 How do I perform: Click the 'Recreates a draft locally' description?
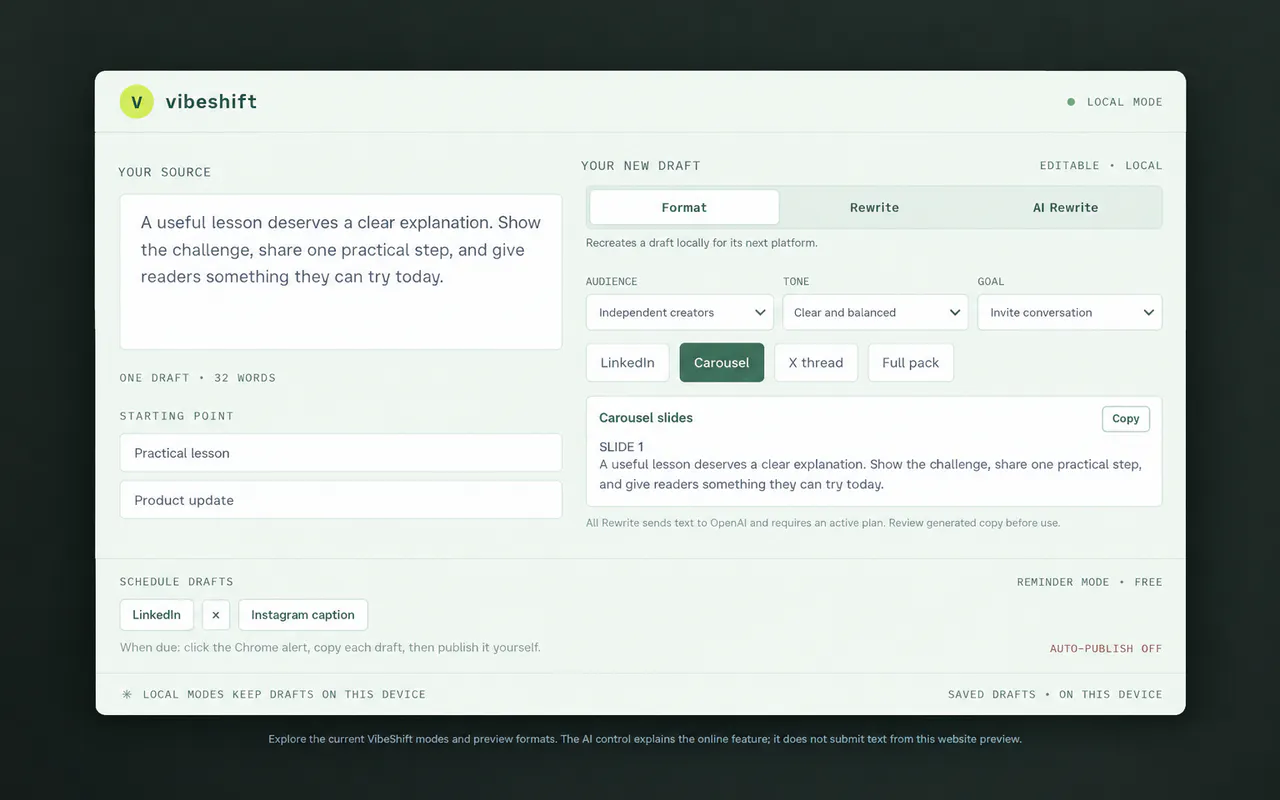coord(701,243)
